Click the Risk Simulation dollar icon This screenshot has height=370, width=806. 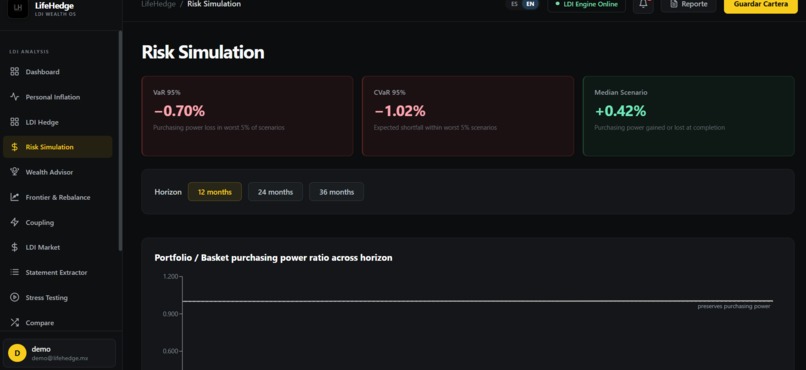pos(14,147)
